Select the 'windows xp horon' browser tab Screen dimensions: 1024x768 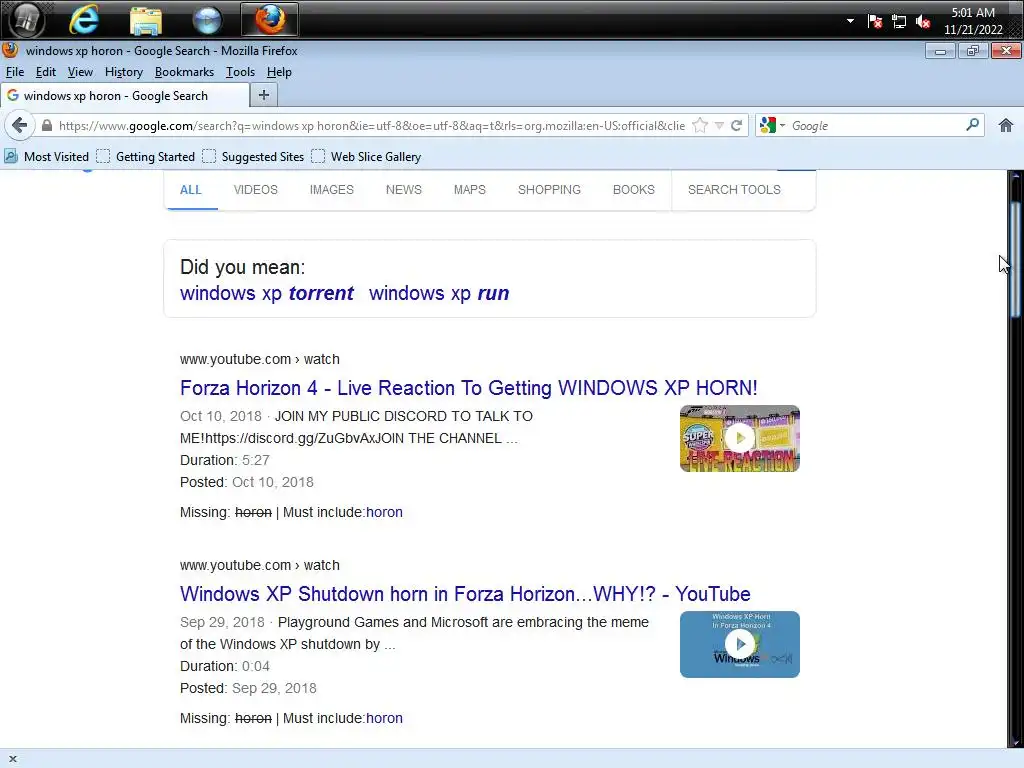[125, 95]
